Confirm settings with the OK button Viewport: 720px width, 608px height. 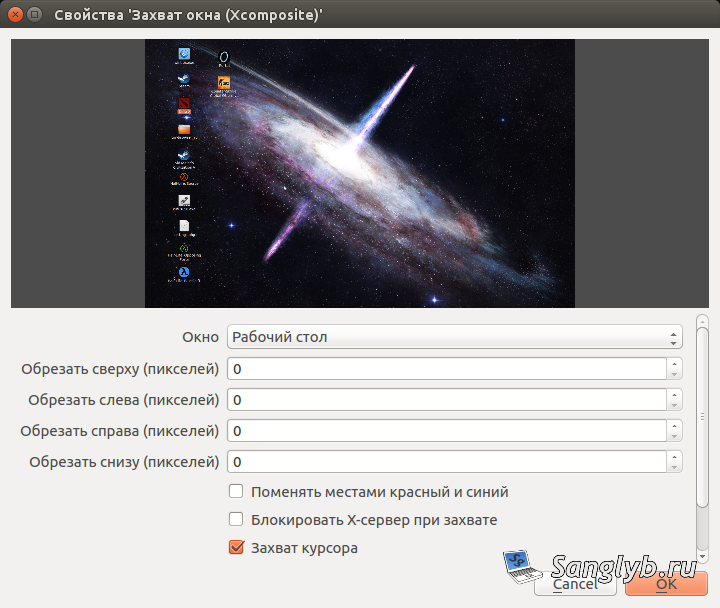click(x=666, y=584)
